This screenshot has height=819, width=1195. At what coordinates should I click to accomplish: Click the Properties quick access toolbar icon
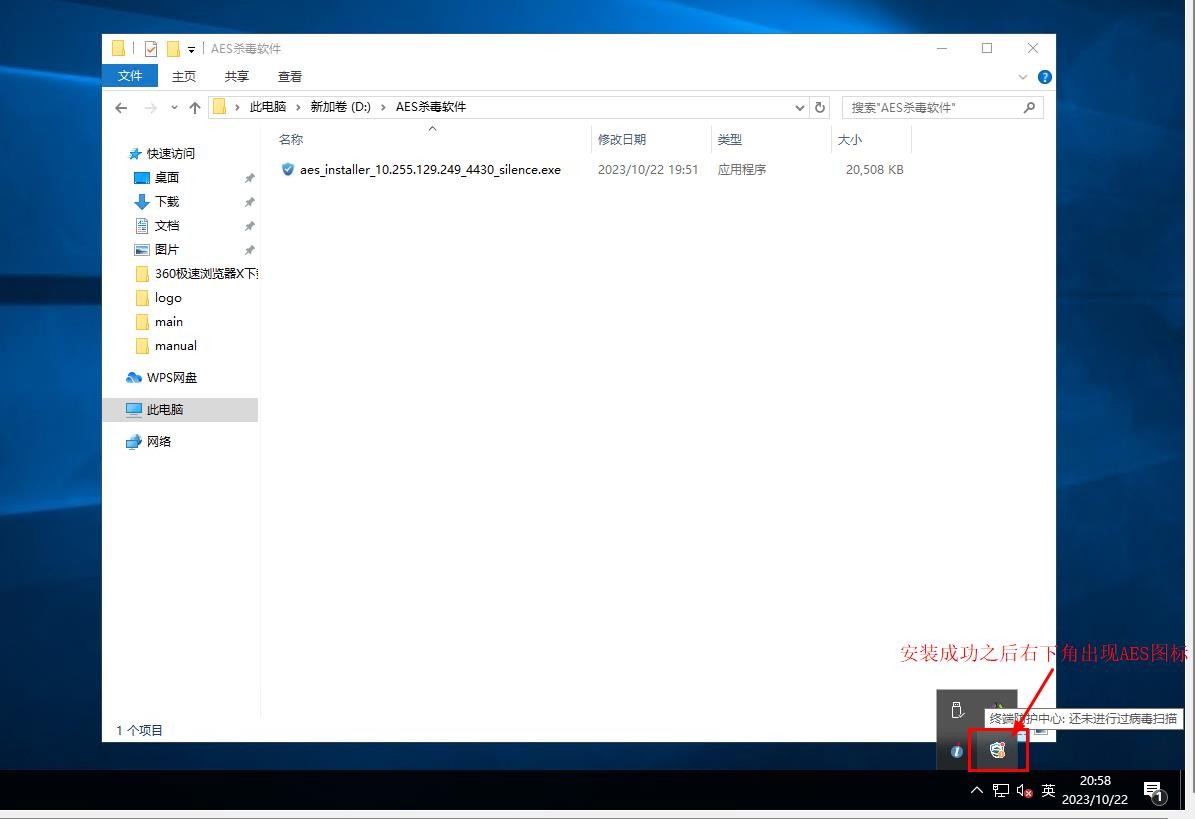coord(151,49)
